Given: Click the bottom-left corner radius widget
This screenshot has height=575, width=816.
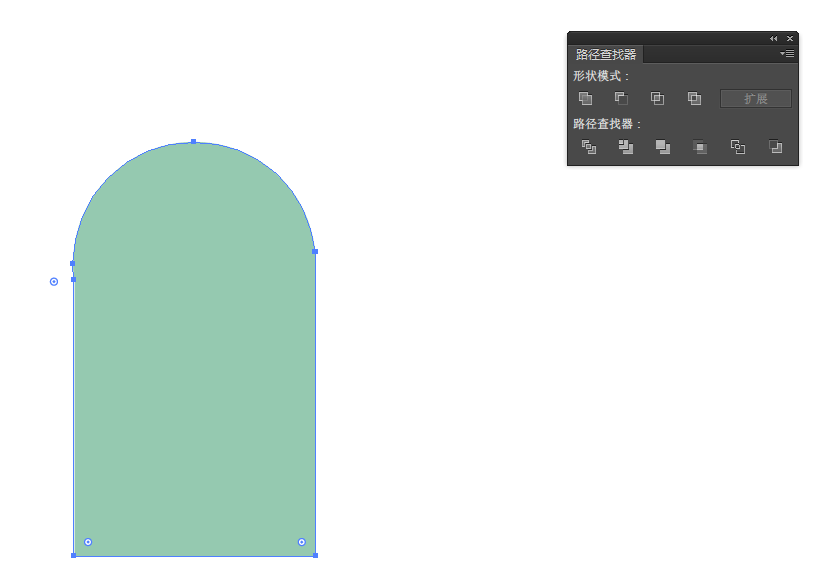Looking at the screenshot, I should pos(88,542).
